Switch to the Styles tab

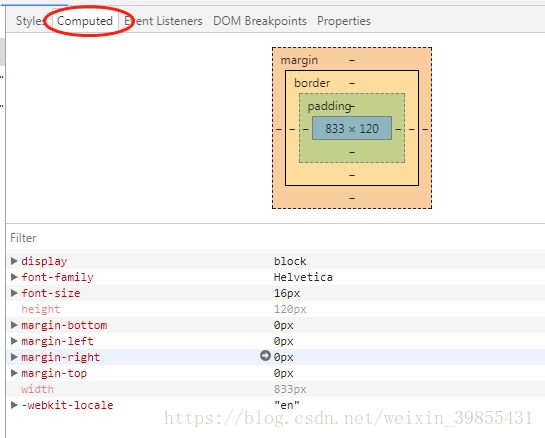(30, 21)
